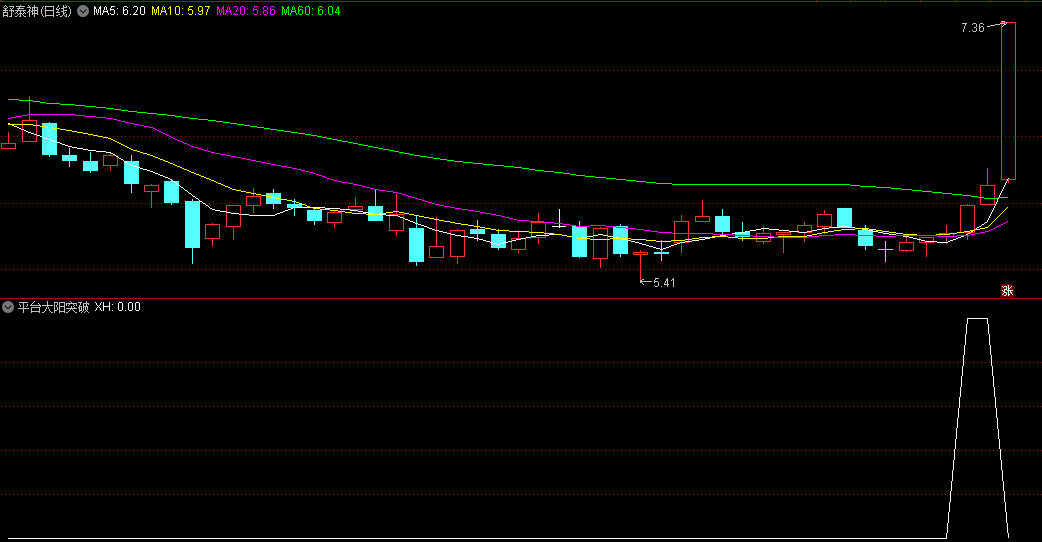This screenshot has height=542, width=1042.
Task: Click the 5.41 low price marker
Action: 664,283
